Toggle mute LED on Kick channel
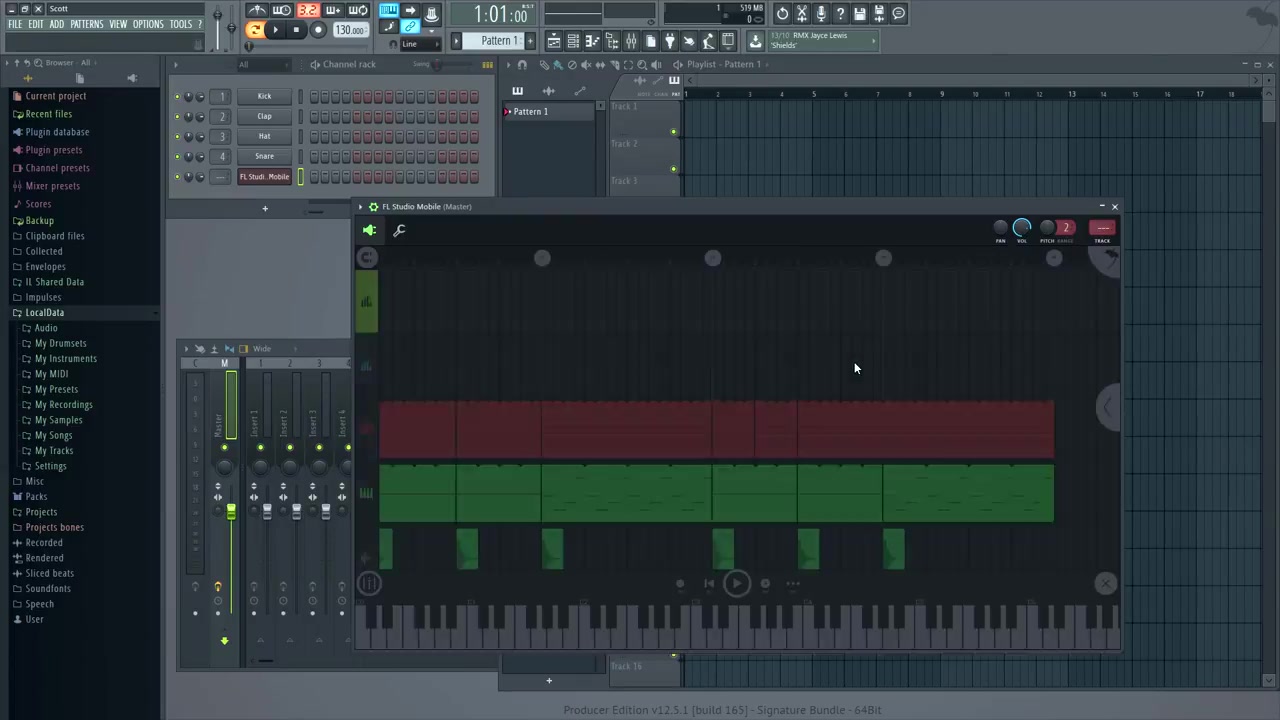Image resolution: width=1280 pixels, height=720 pixels. coord(177,97)
